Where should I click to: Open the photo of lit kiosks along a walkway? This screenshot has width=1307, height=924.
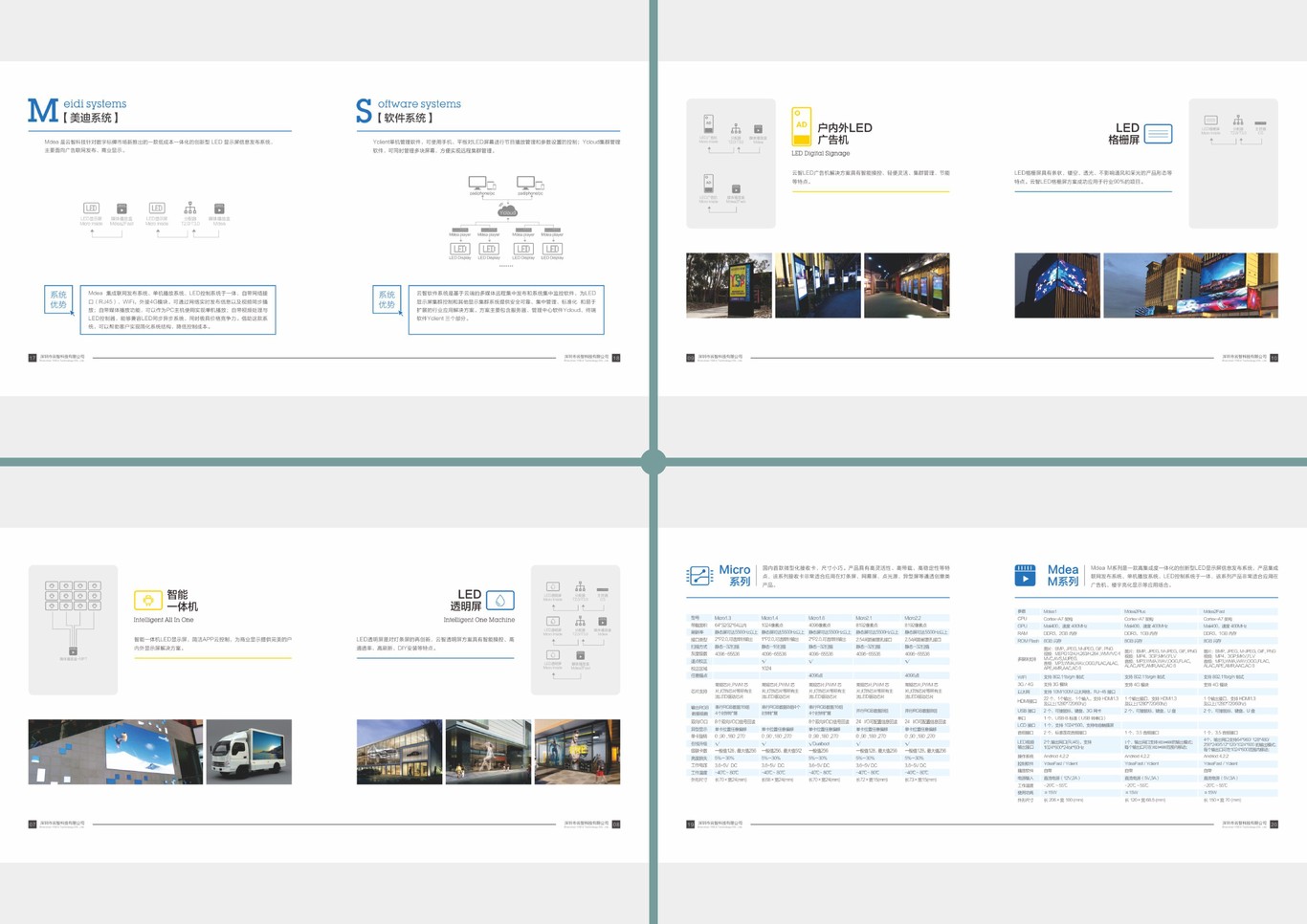tap(907, 285)
